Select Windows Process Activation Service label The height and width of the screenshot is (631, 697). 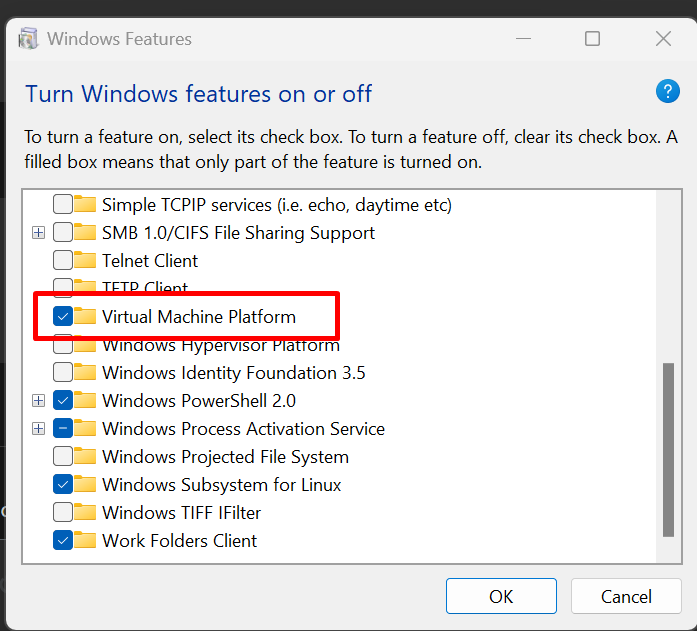[244, 429]
